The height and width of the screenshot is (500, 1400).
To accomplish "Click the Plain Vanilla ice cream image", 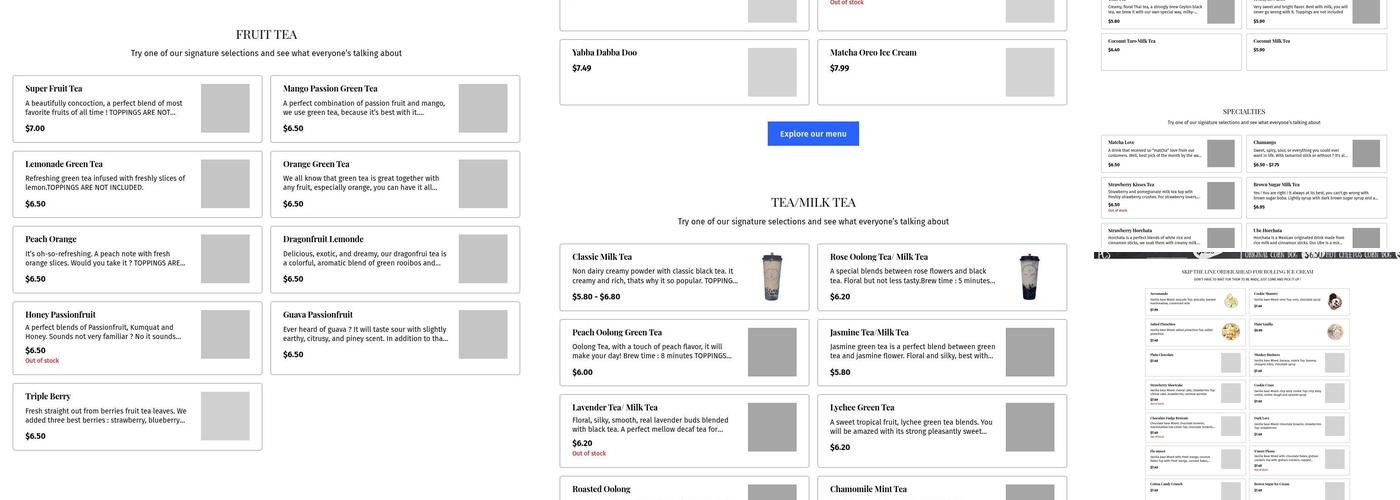I will click(x=1334, y=332).
